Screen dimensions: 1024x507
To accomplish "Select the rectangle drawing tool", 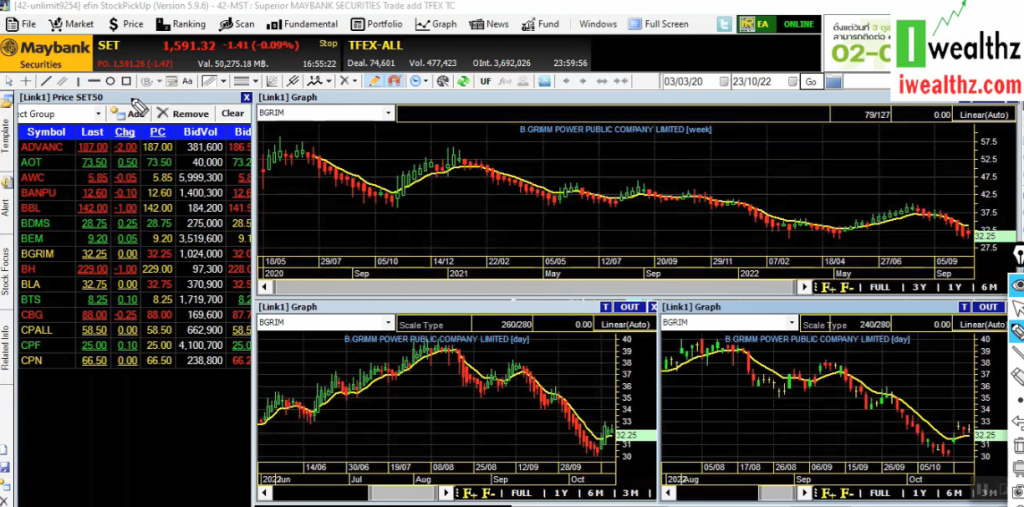I will (x=126, y=81).
